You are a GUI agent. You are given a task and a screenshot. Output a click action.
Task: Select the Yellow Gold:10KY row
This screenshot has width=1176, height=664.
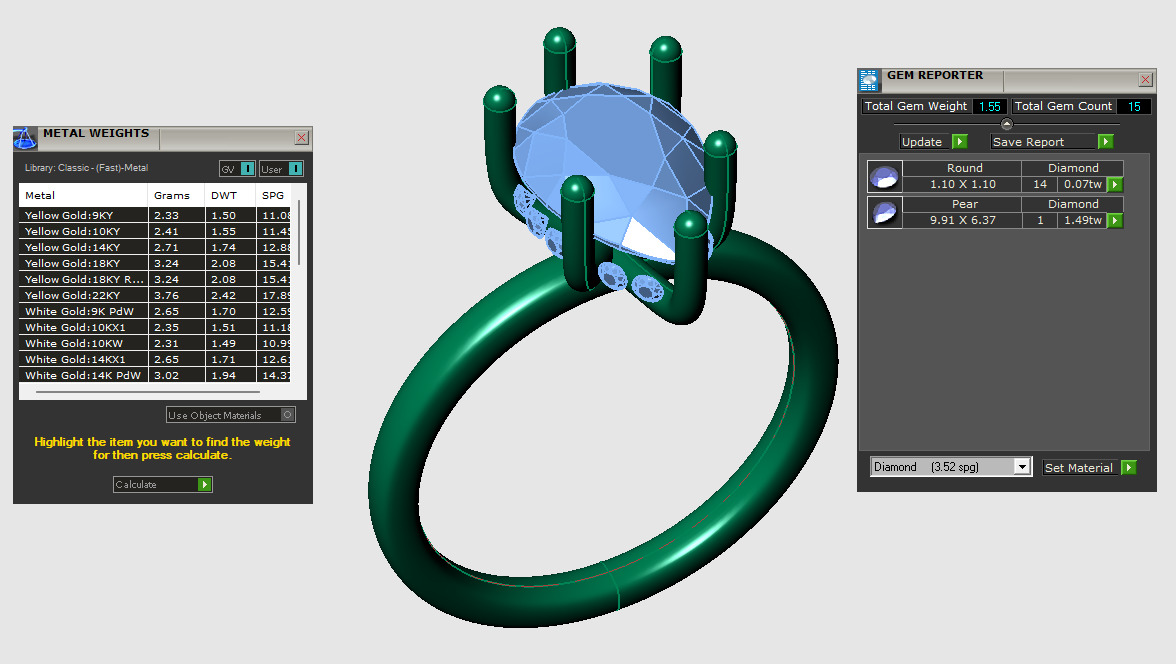(154, 231)
